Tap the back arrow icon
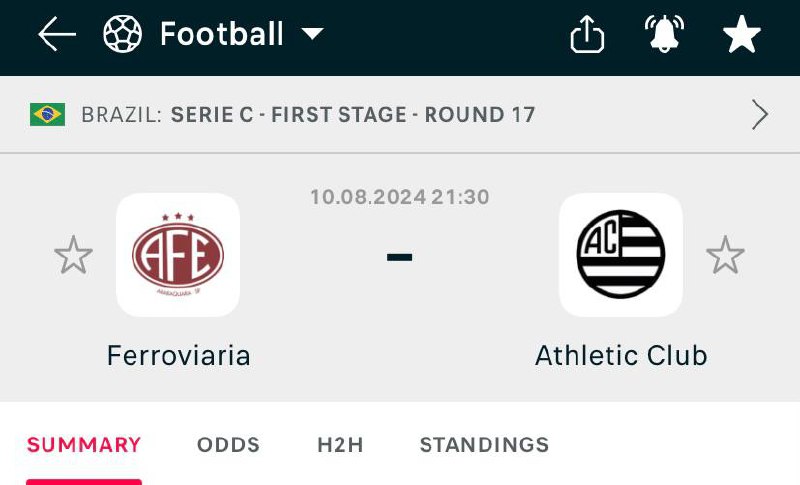800x485 pixels. [x=57, y=35]
